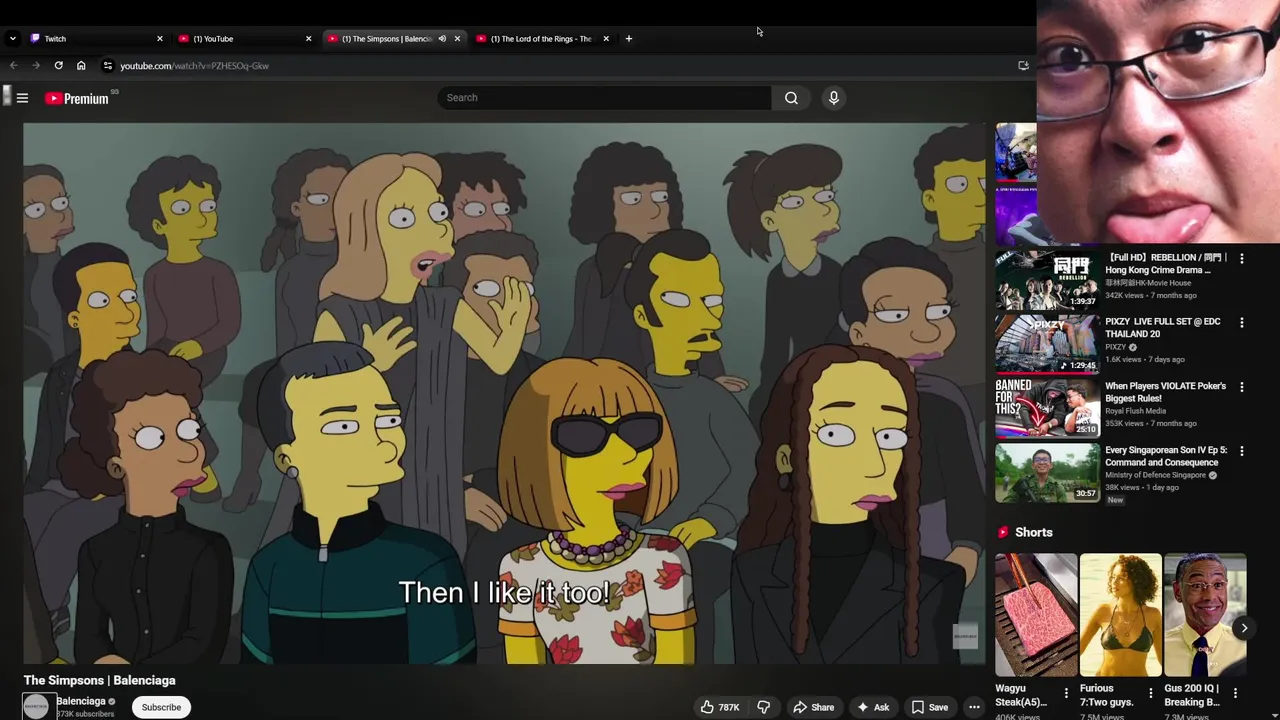
Task: Open Every Singaporean Son IV title
Action: 1166,456
